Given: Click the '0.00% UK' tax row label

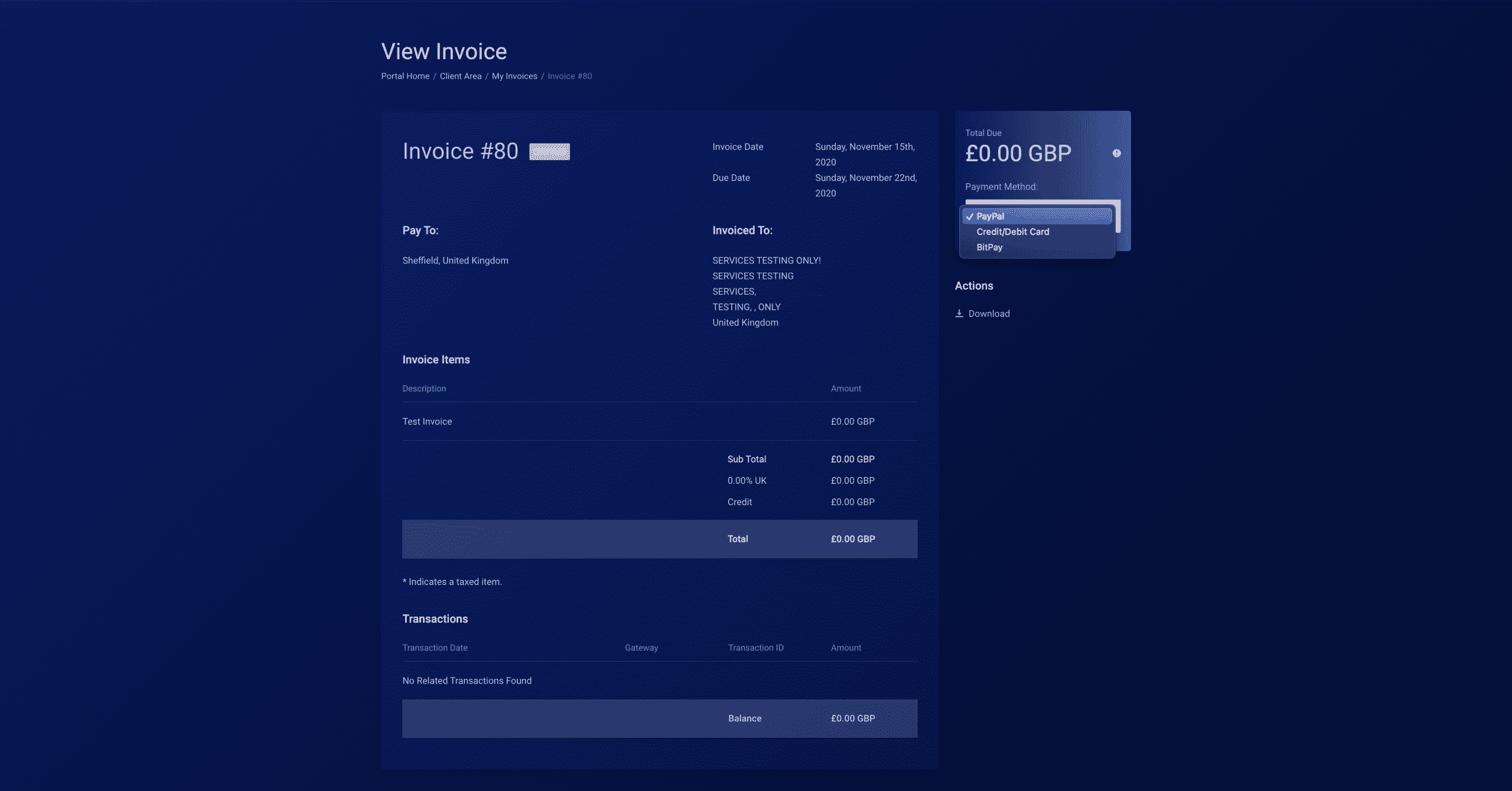Looking at the screenshot, I should [747, 480].
